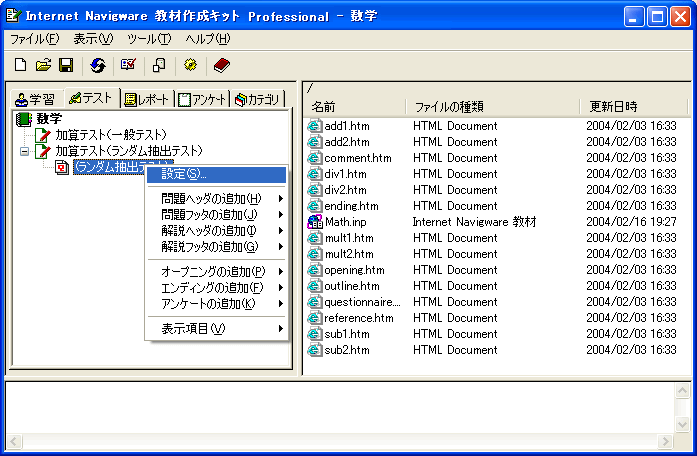Click the red book help icon
This screenshot has height=456, width=697.
pos(221,65)
